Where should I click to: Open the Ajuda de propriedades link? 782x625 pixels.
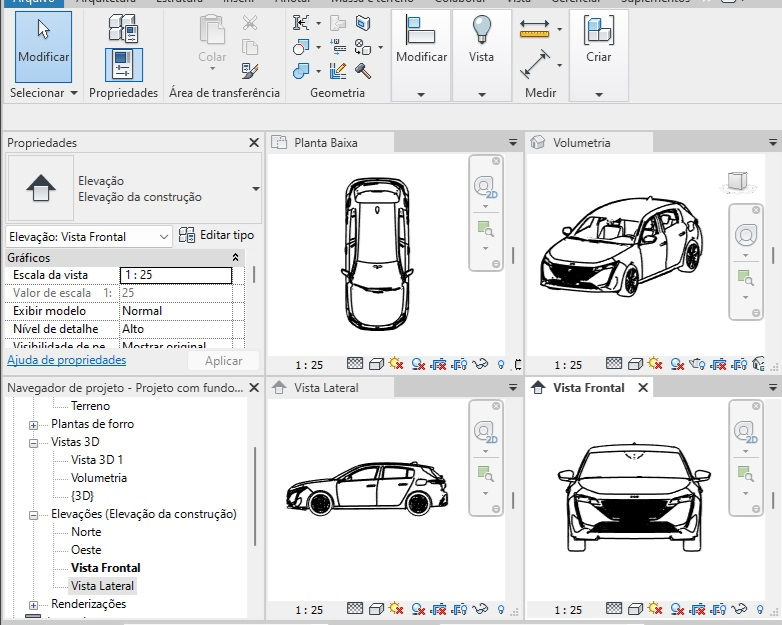point(67,360)
